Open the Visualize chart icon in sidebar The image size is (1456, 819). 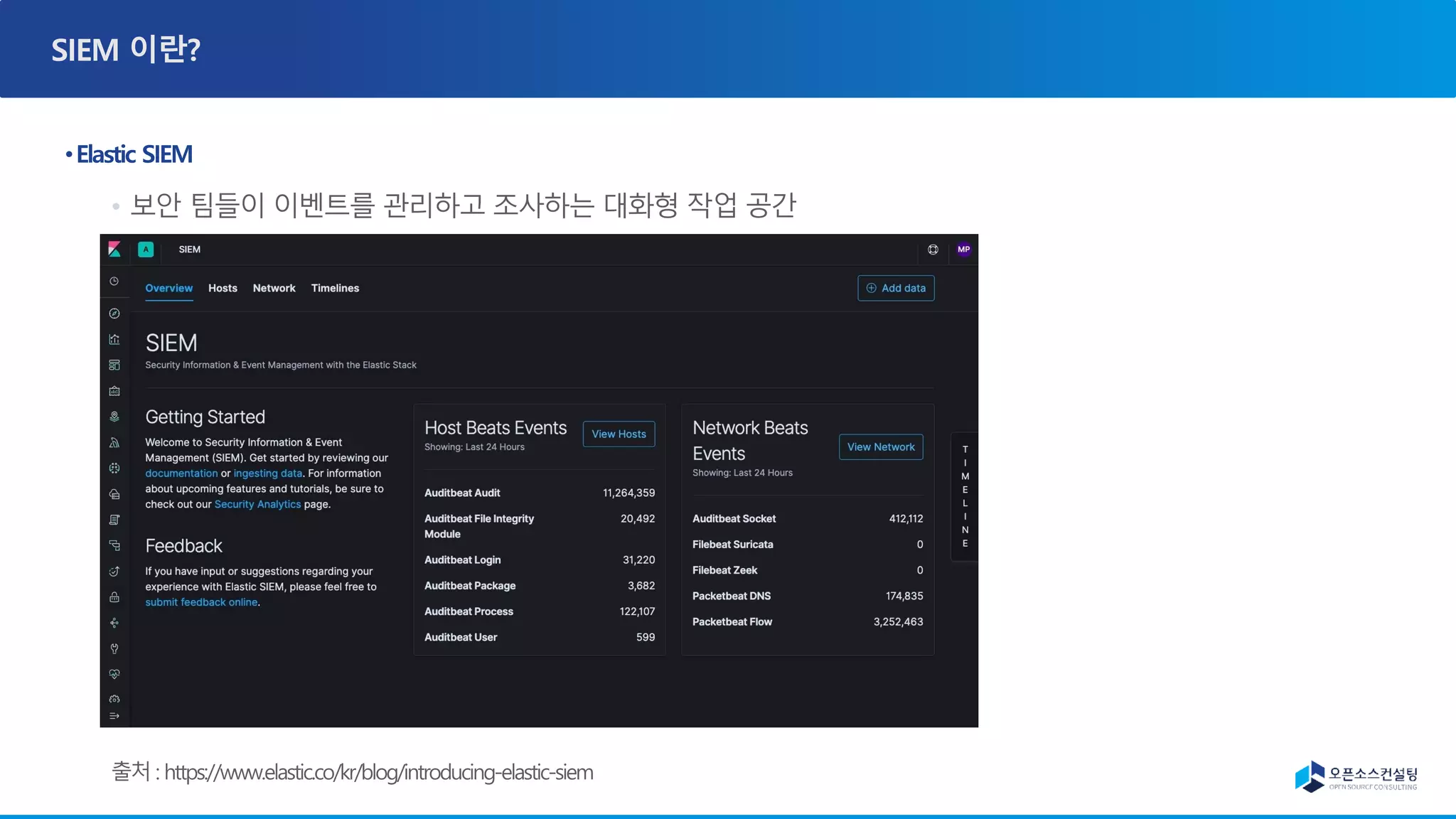pos(114,339)
